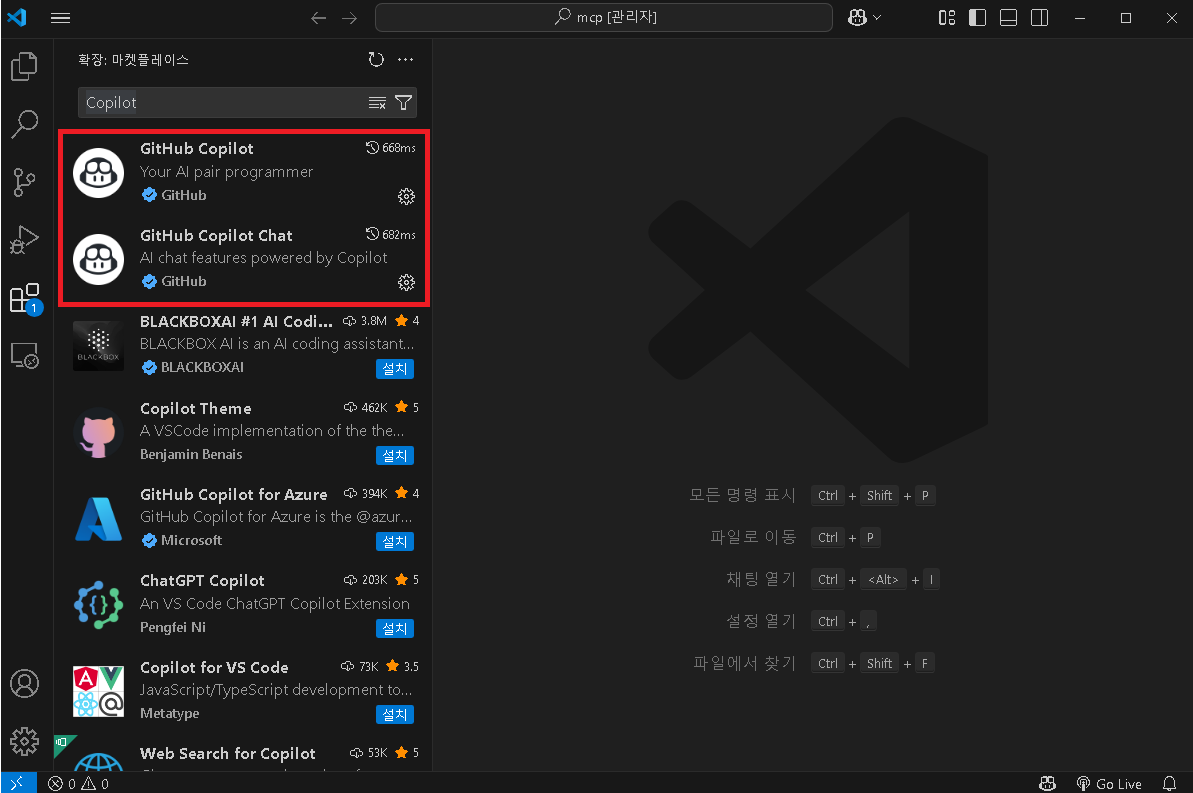Open the Remote Explorer view
The height and width of the screenshot is (793, 1193).
[x=24, y=355]
